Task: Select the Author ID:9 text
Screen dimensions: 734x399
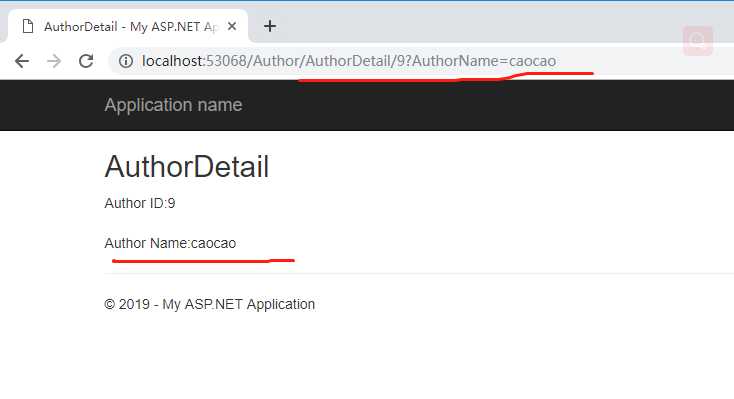Action: tap(139, 203)
